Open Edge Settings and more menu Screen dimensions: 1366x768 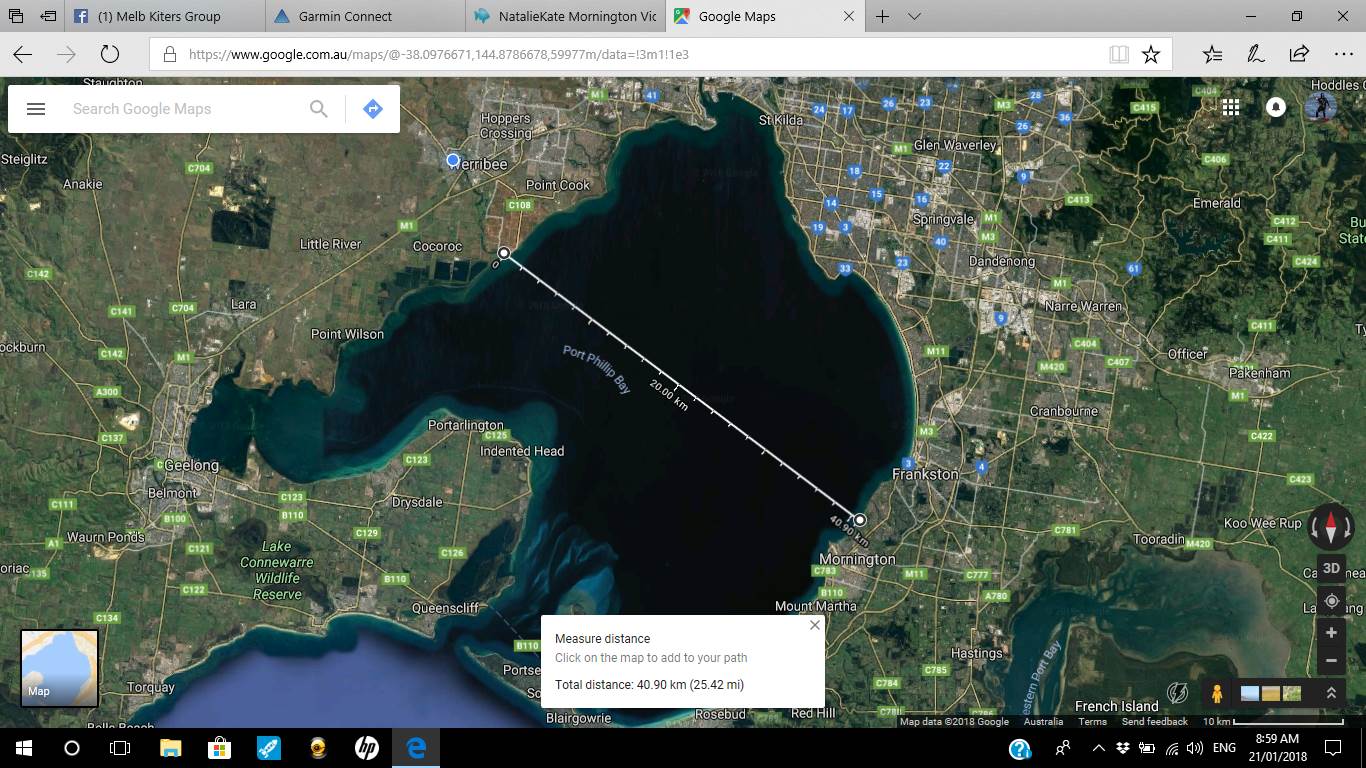(1343, 54)
